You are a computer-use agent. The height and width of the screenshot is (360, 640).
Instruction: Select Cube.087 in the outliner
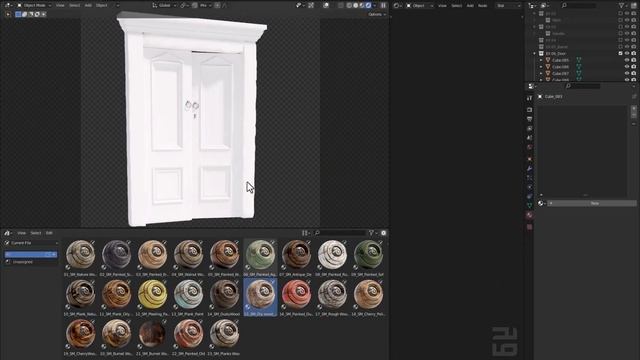pyautogui.click(x=560, y=73)
